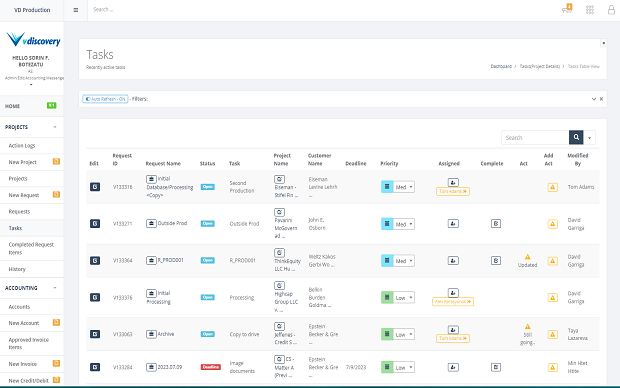This screenshot has width=620, height=388.
Task: Click the table search magnifier button
Action: (576, 137)
